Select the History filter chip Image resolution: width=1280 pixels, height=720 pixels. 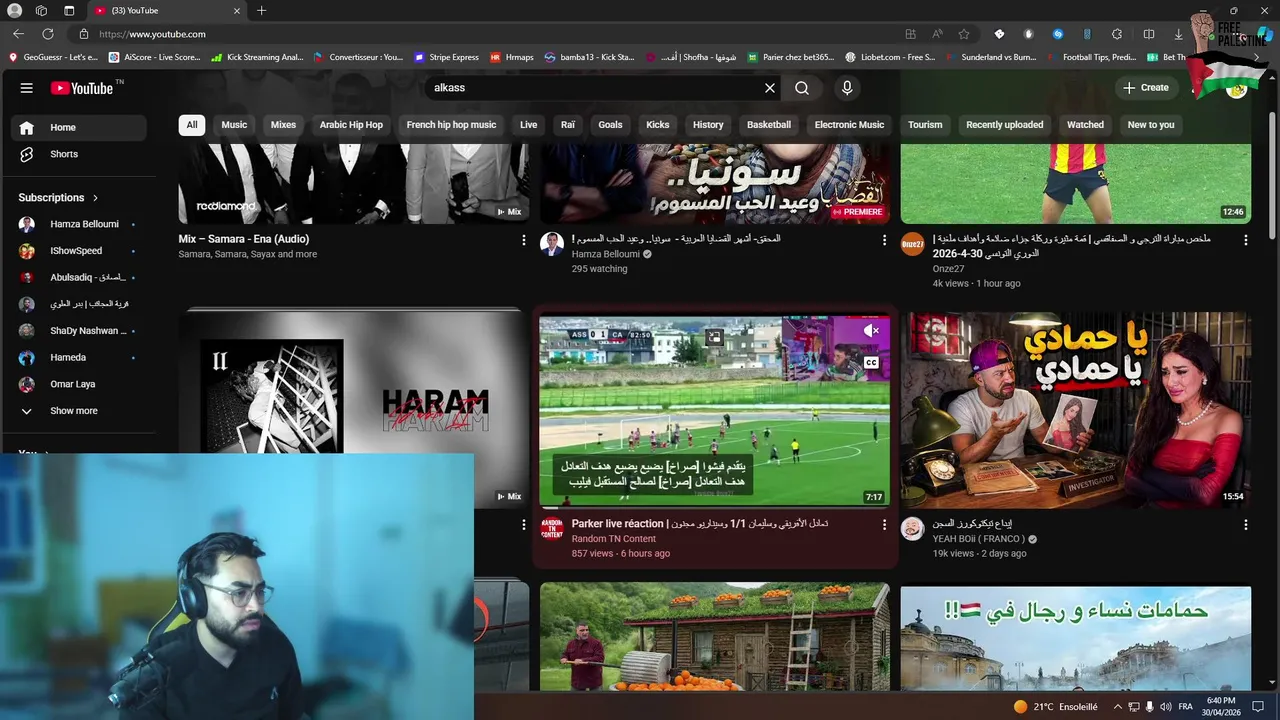tap(708, 125)
